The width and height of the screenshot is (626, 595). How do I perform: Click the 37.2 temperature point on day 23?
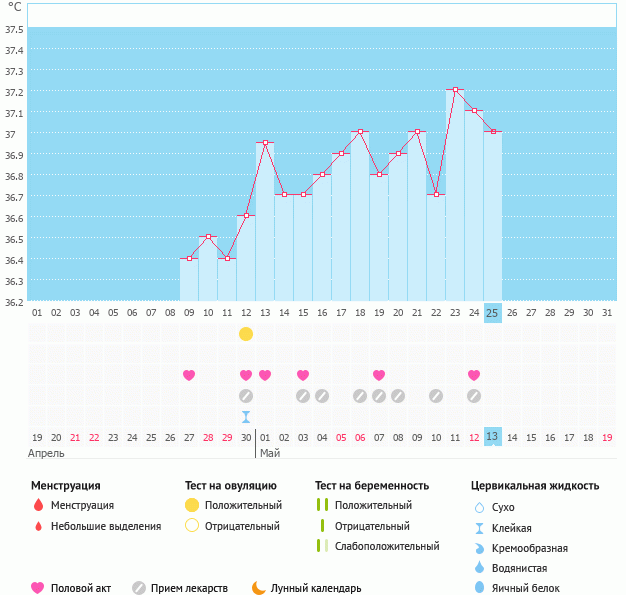pos(455,90)
